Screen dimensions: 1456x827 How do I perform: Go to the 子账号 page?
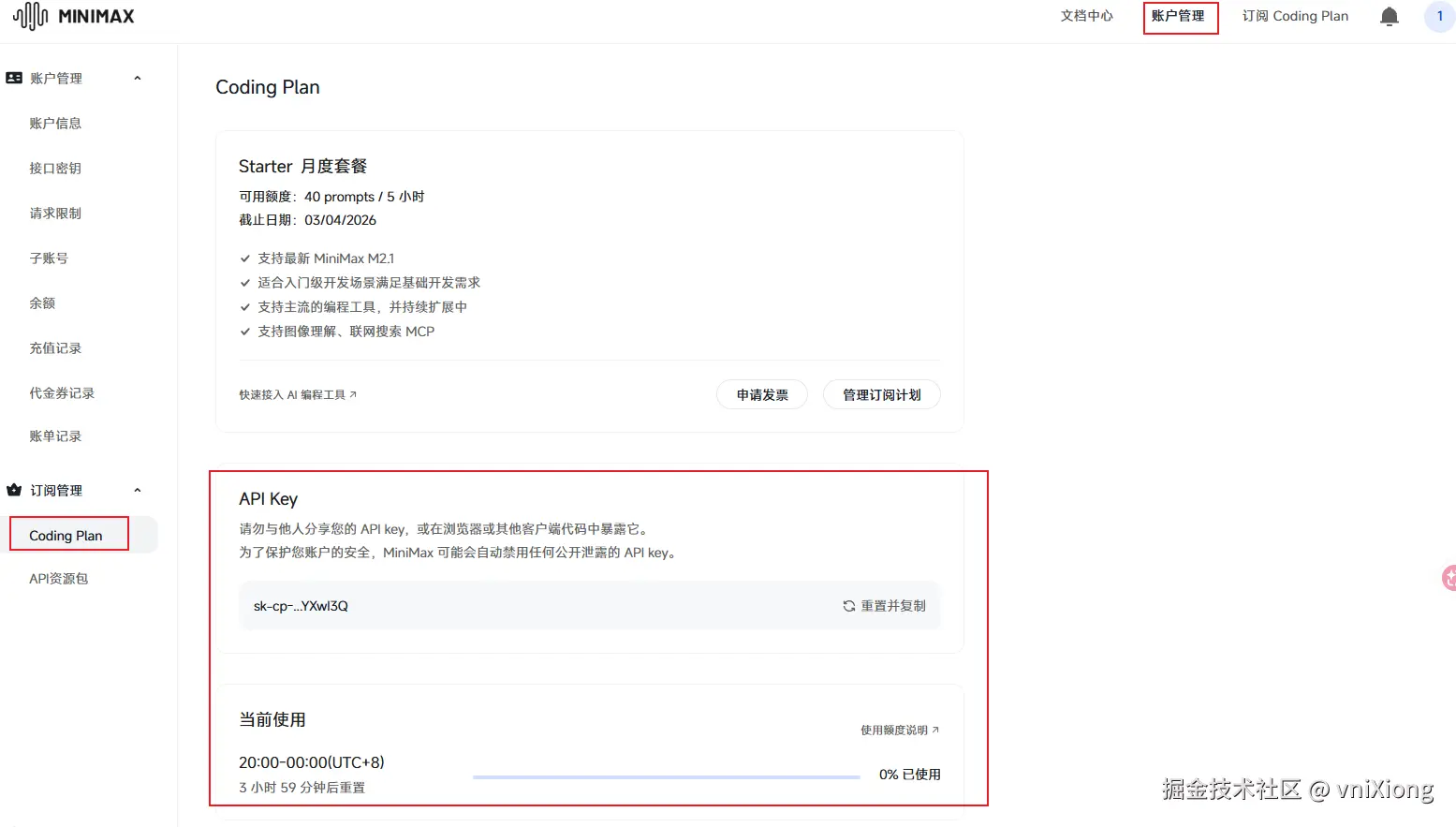pos(49,258)
